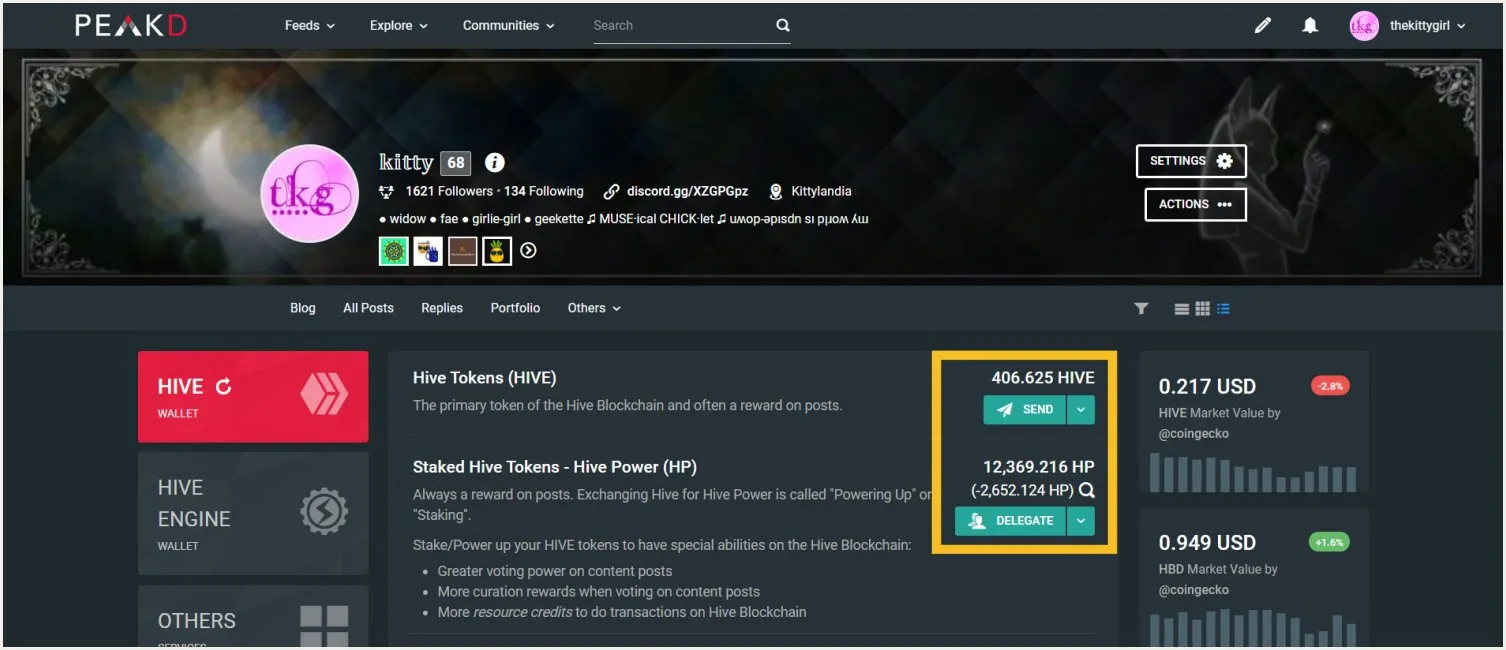Image resolution: width=1506 pixels, height=650 pixels.
Task: Click the Staked Hive Tokens - Hive Power heading
Action: (555, 467)
